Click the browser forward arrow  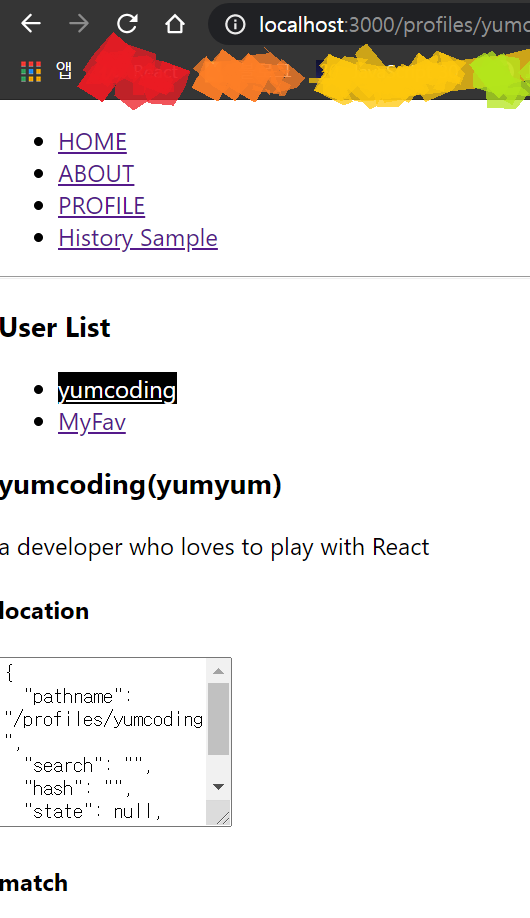tap(78, 23)
